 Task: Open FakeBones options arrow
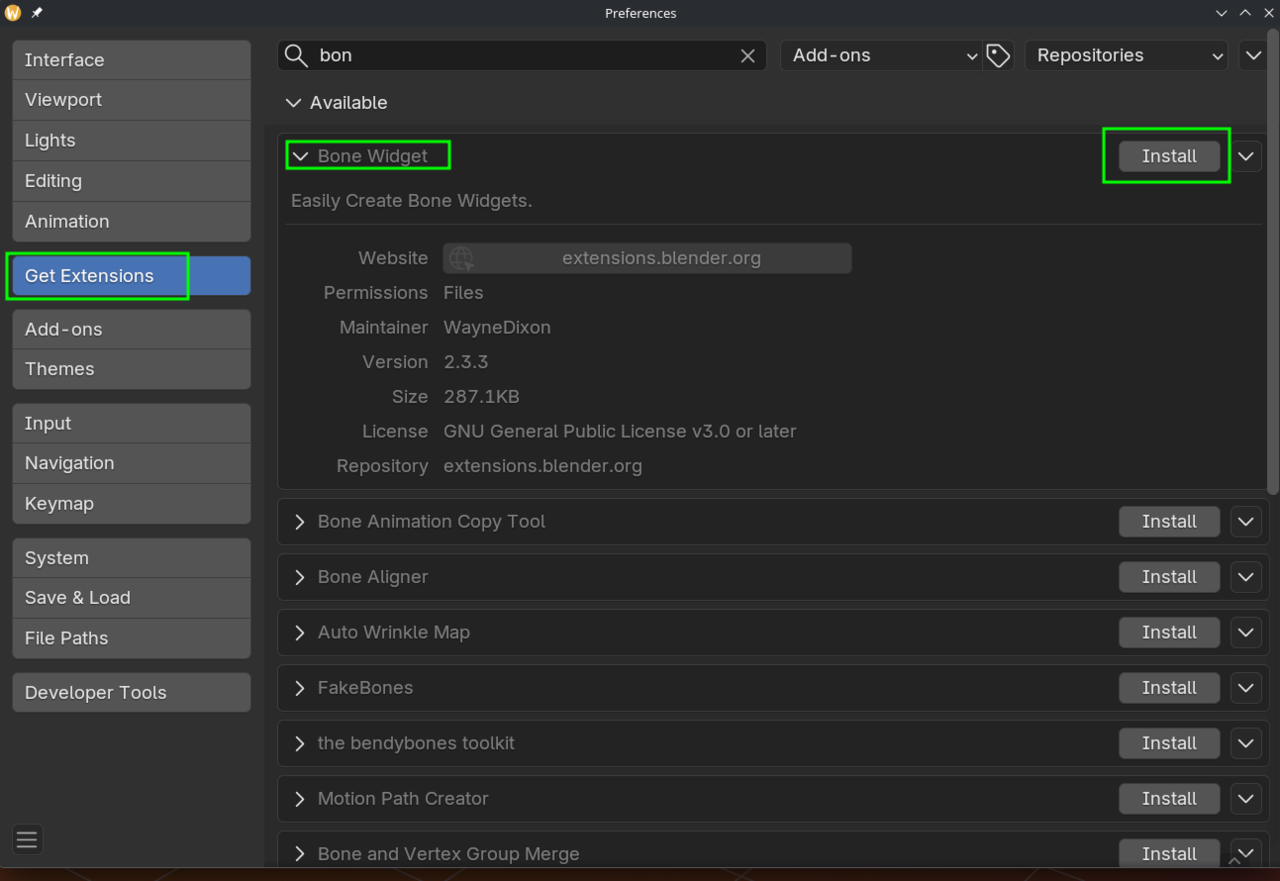pyautogui.click(x=1246, y=688)
